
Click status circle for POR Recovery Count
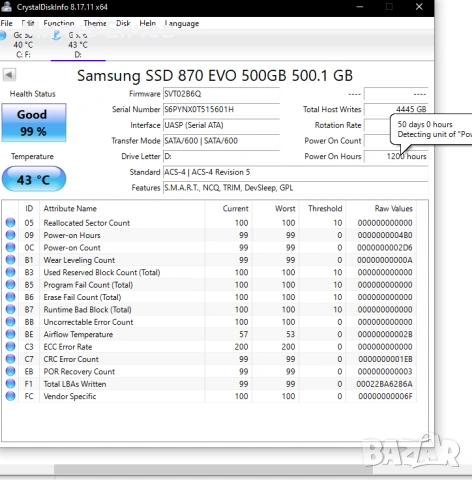(x=11, y=371)
